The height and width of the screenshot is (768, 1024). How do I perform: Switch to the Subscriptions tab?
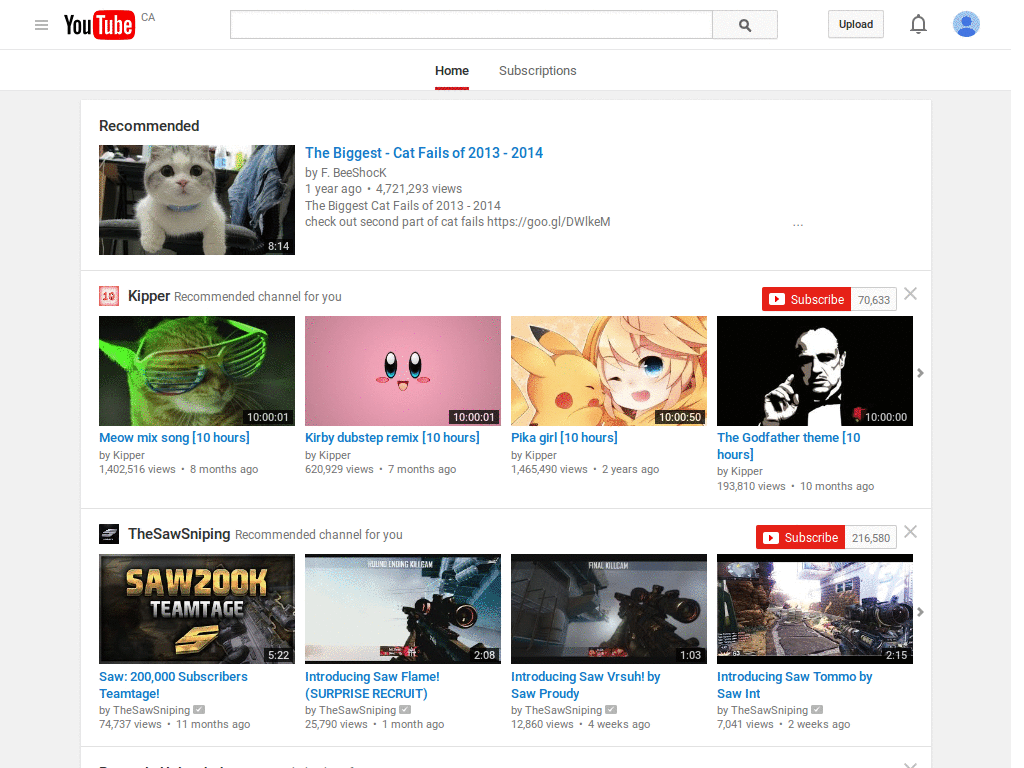(537, 71)
